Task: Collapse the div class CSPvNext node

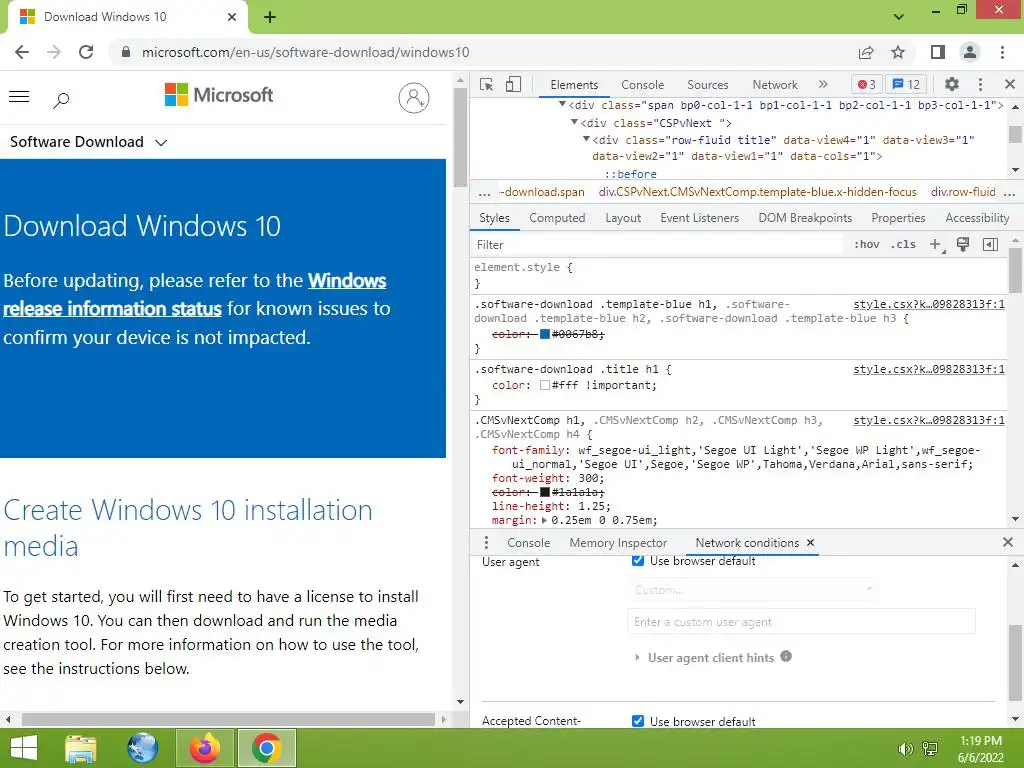Action: pos(574,122)
